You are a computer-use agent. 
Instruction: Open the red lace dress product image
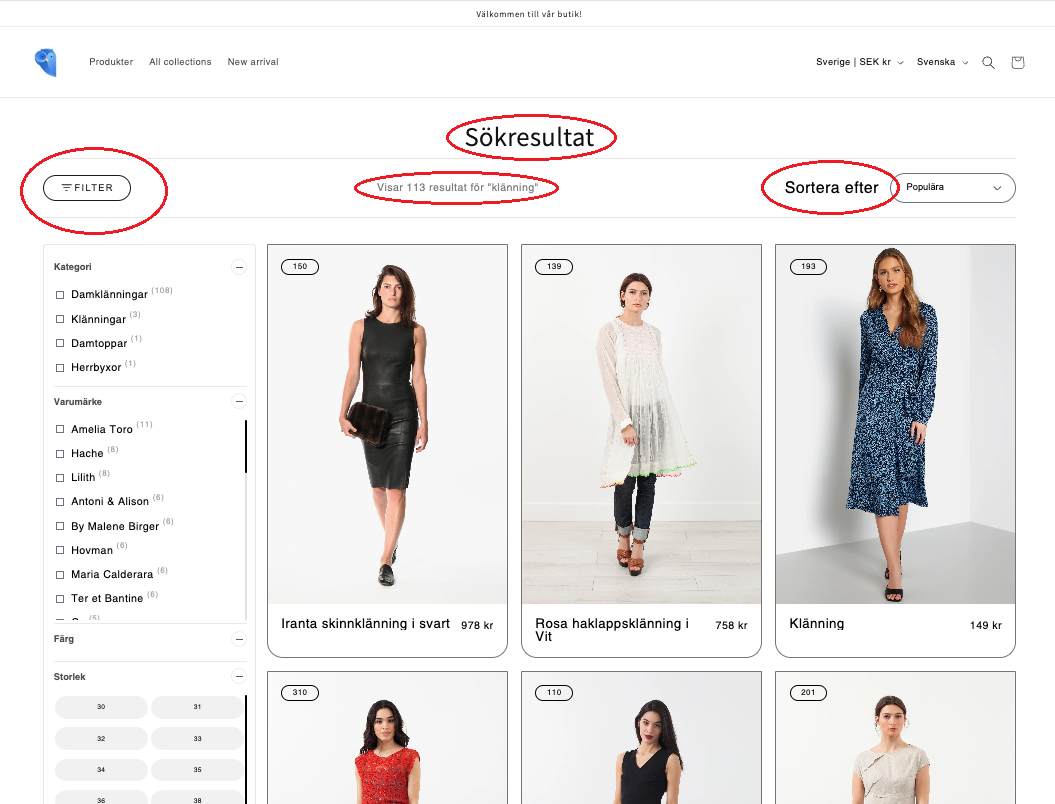(x=388, y=738)
